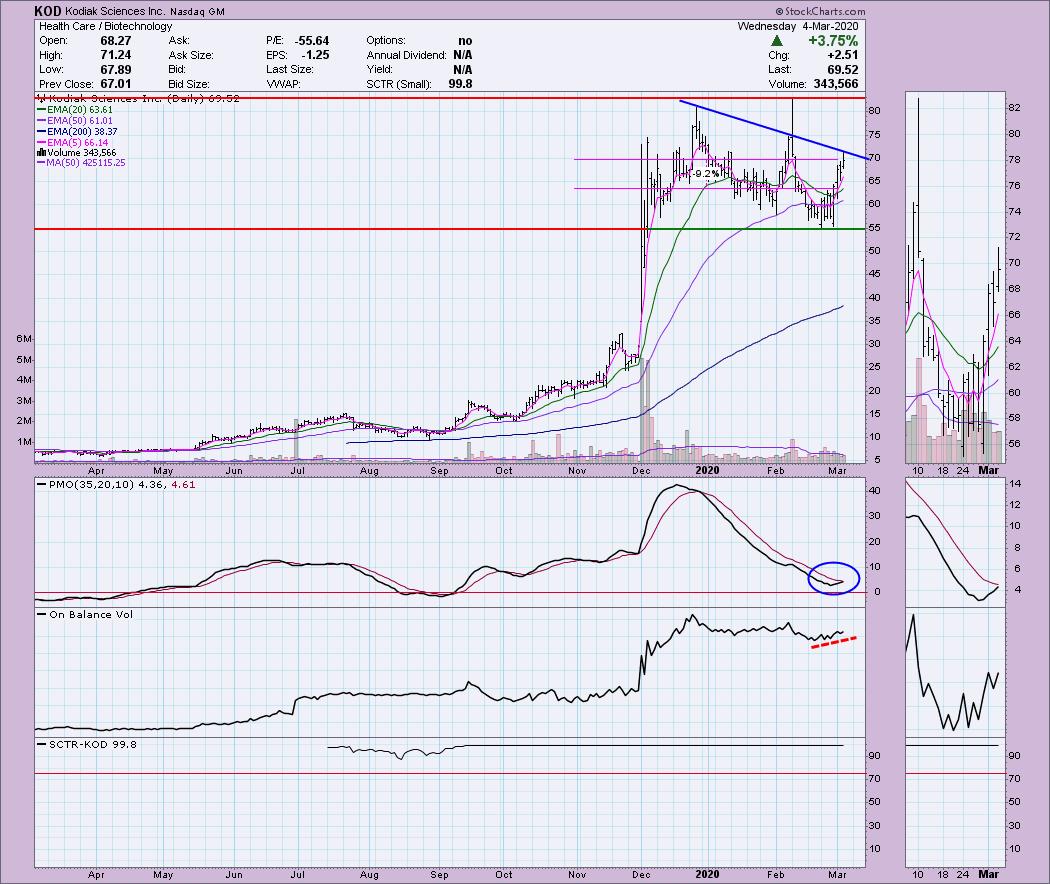Viewport: 1050px width, 884px height.
Task: Click the -9.2% annotation on the price chart
Action: pos(706,173)
